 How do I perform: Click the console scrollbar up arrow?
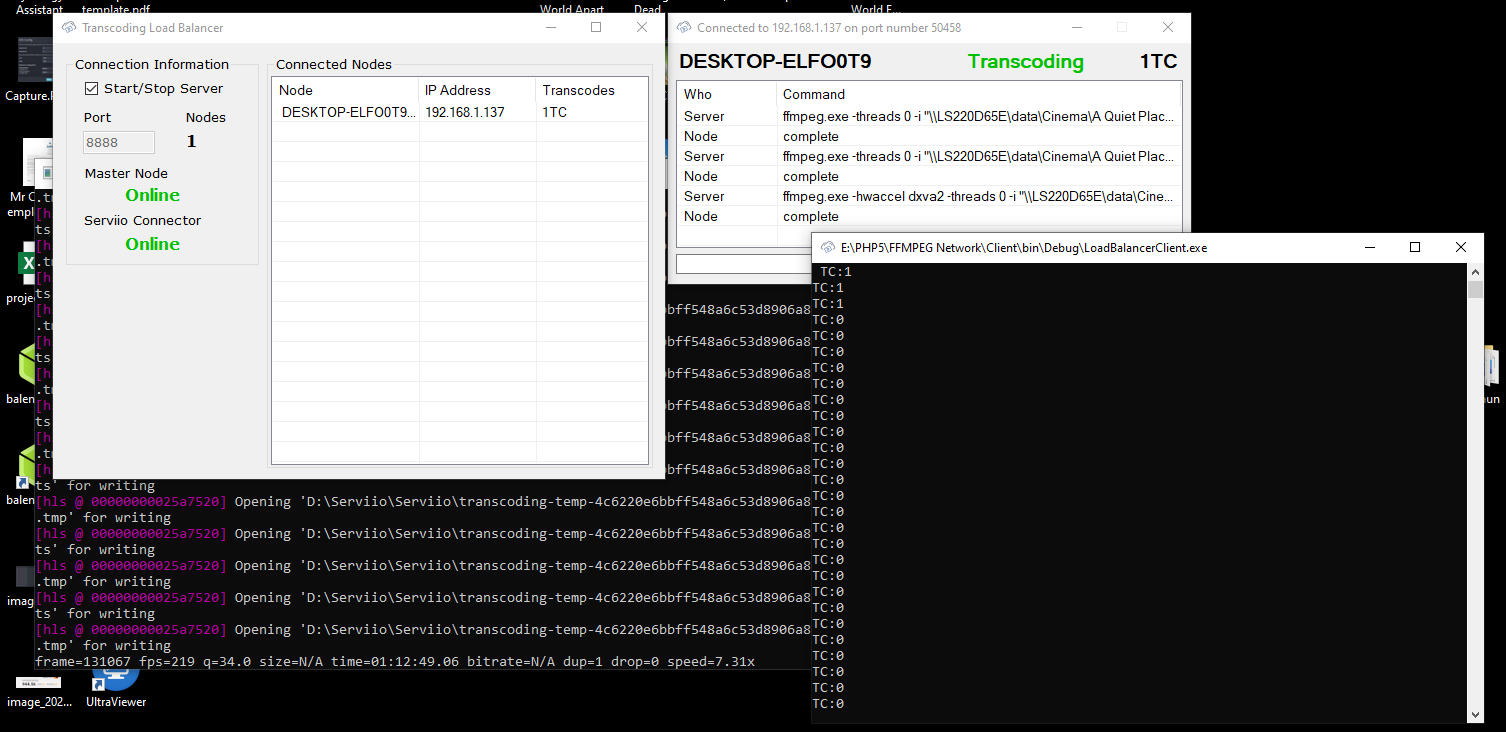(x=1475, y=272)
